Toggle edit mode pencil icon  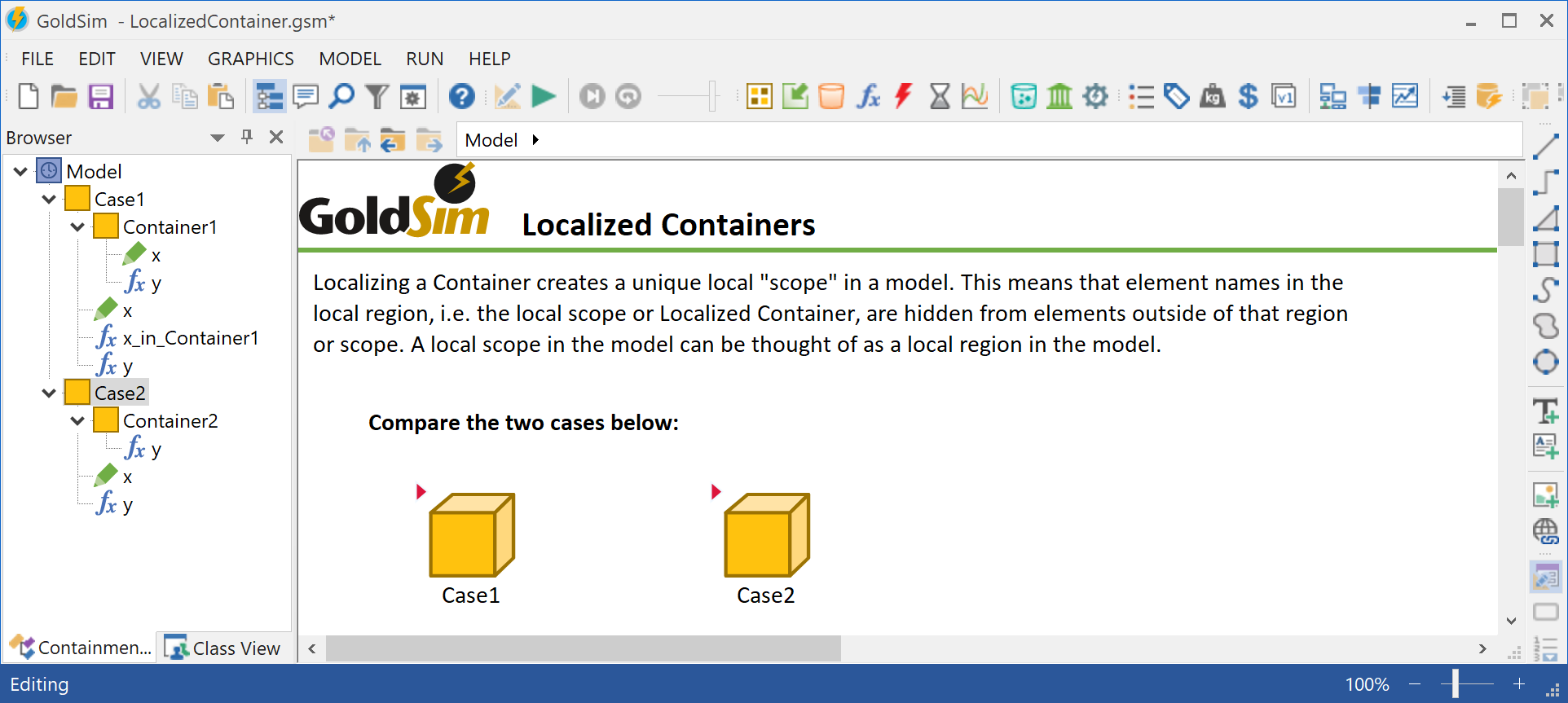(x=507, y=96)
